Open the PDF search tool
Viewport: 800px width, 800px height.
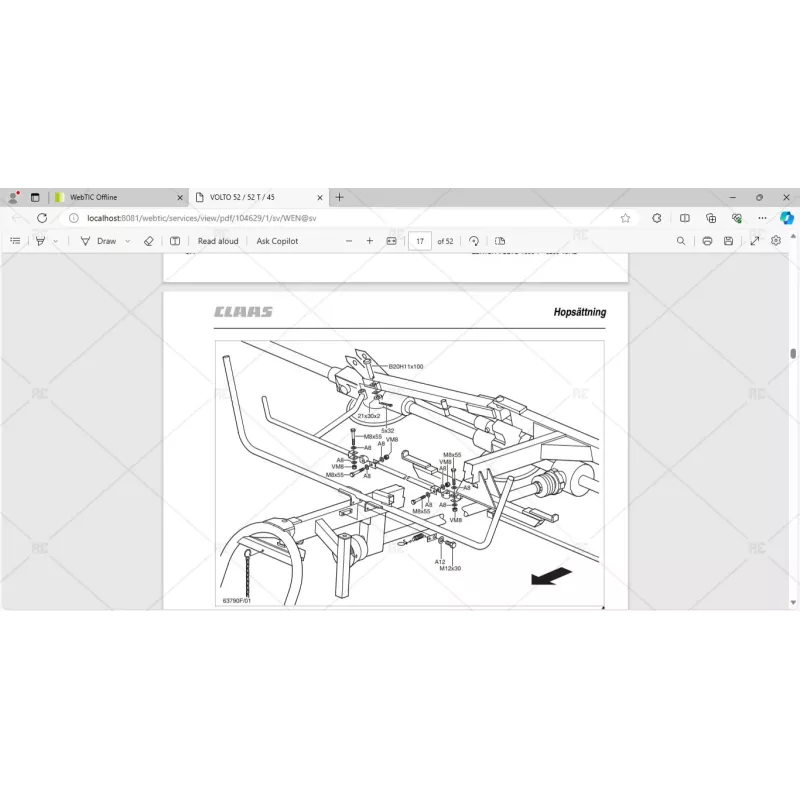click(x=681, y=241)
